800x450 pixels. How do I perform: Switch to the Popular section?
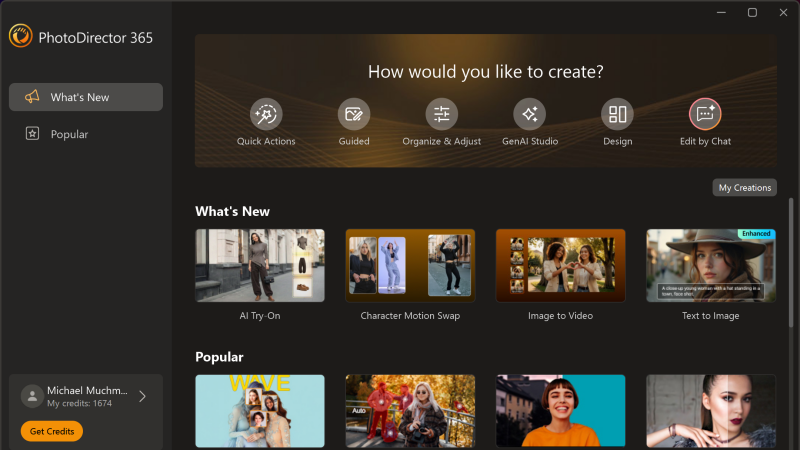point(86,134)
